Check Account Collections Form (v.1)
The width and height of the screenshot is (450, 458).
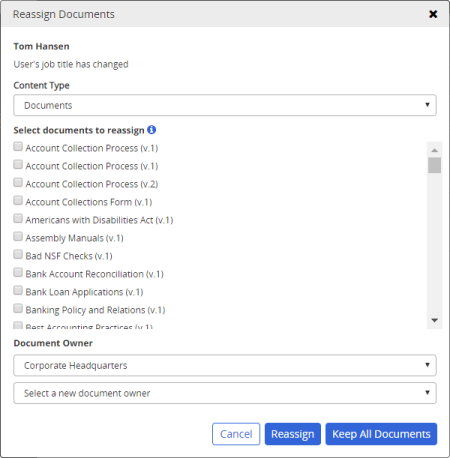pyautogui.click(x=18, y=200)
